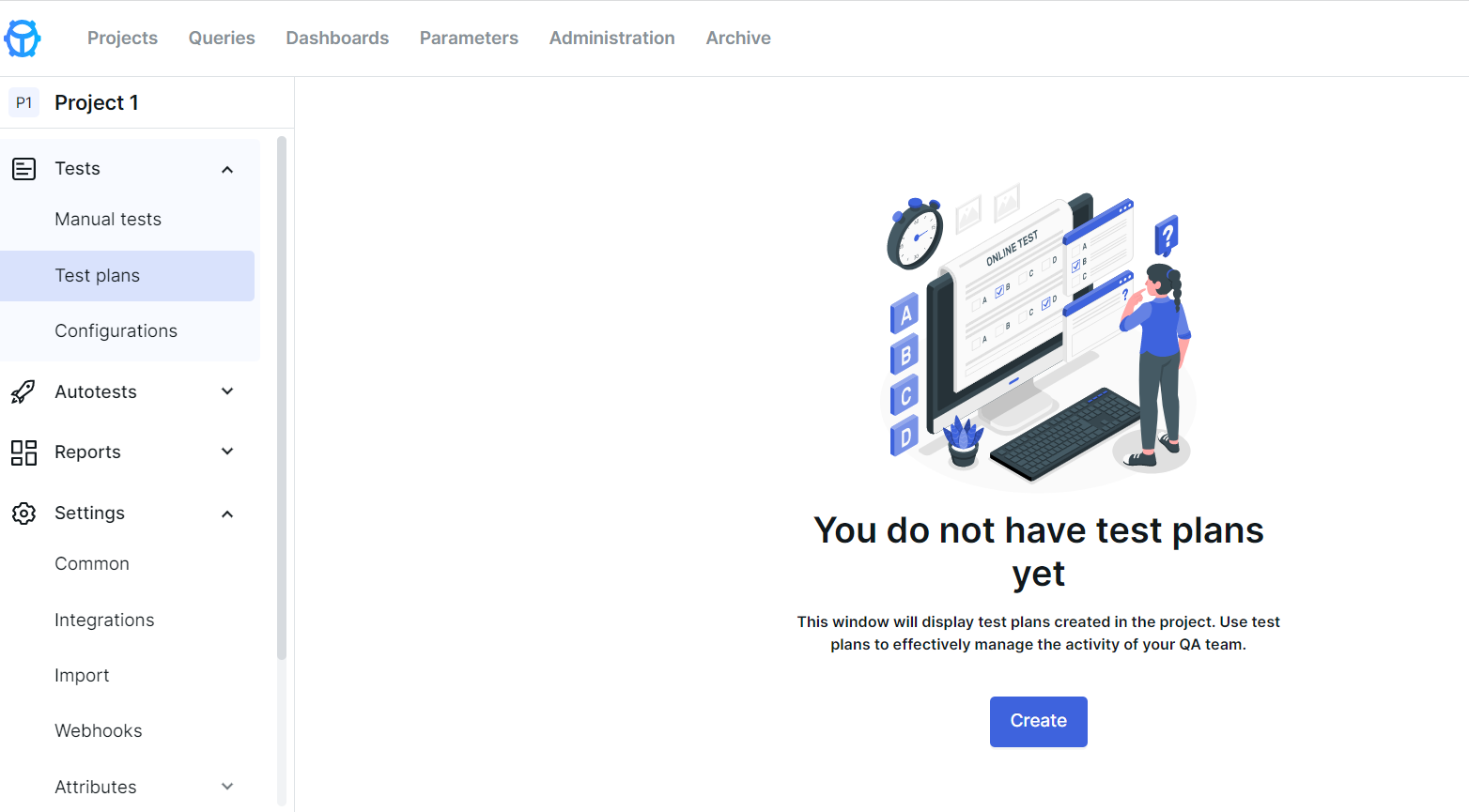Viewport: 1469px width, 812px height.
Task: Open the Archive page
Action: click(738, 38)
